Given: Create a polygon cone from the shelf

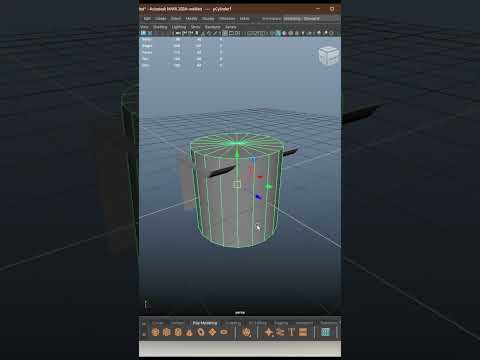Looking at the screenshot, I should pyautogui.click(x=189, y=332).
